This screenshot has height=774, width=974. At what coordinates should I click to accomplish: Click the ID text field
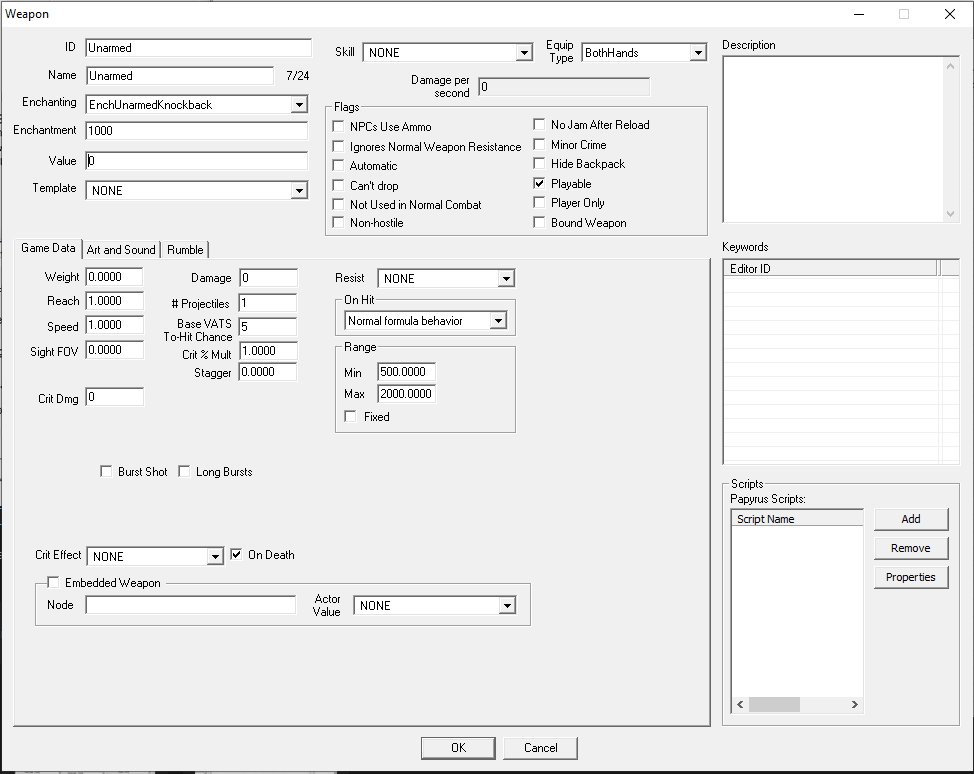coord(198,48)
